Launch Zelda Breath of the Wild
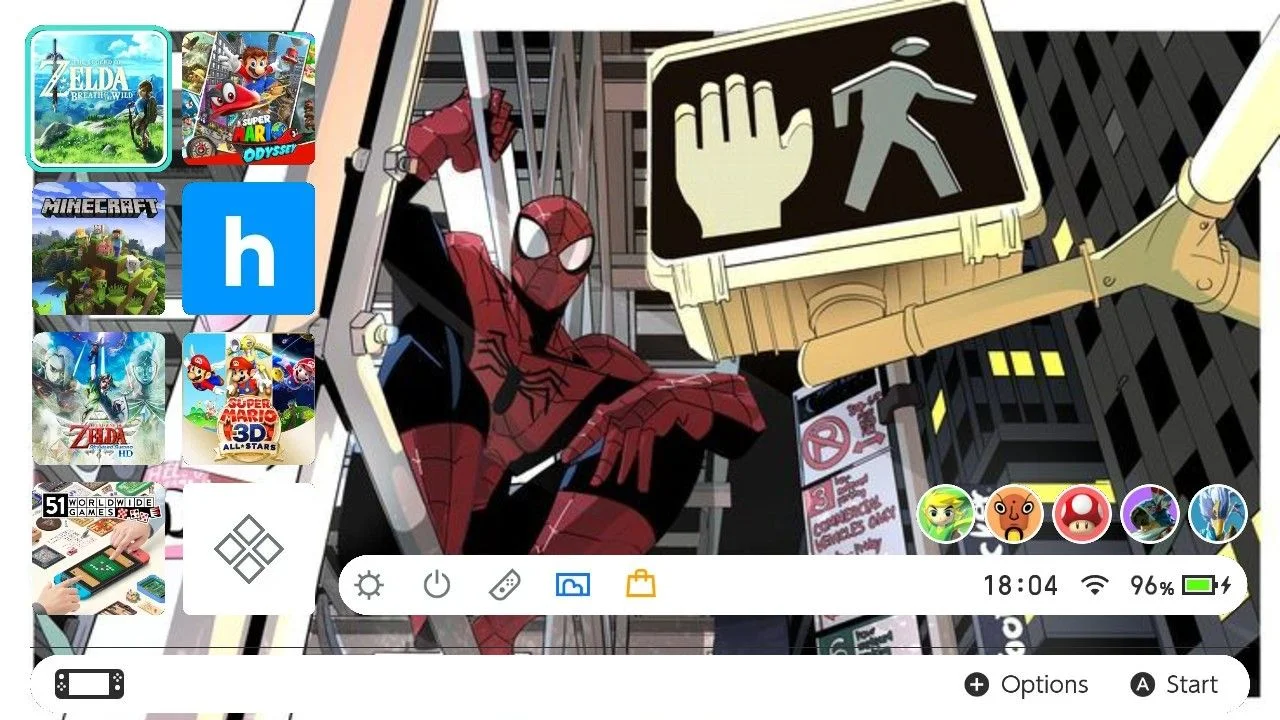This screenshot has width=1280, height=720. click(x=98, y=98)
